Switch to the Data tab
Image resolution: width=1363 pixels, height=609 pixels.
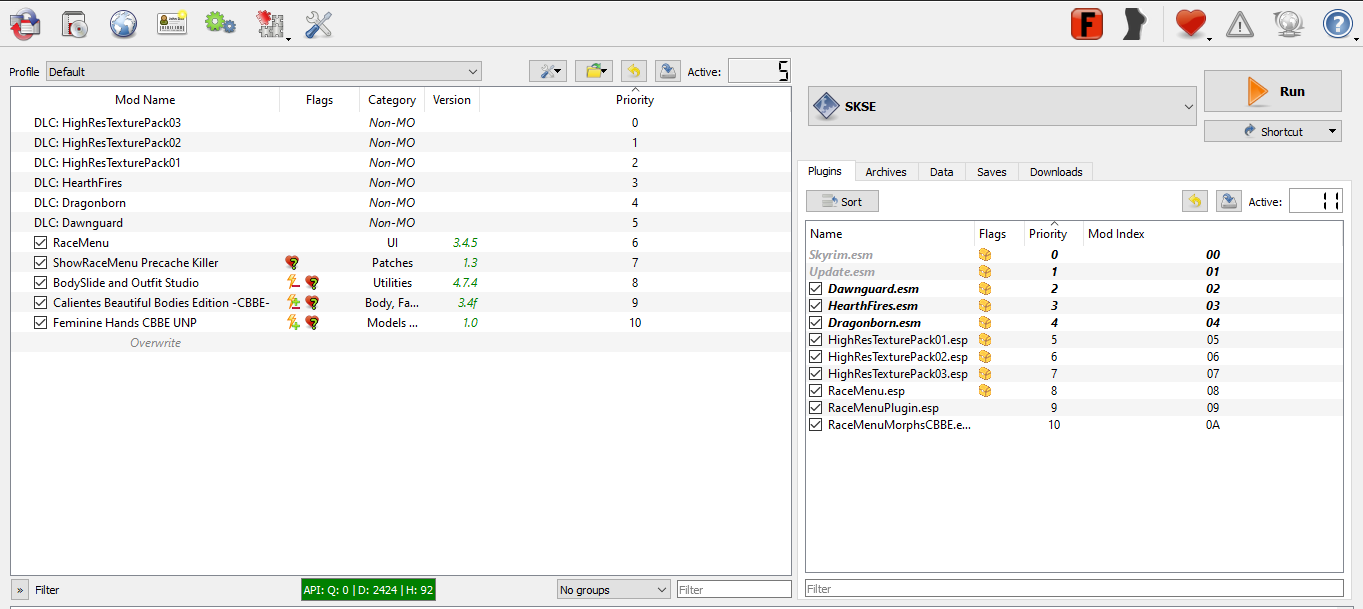(x=941, y=172)
